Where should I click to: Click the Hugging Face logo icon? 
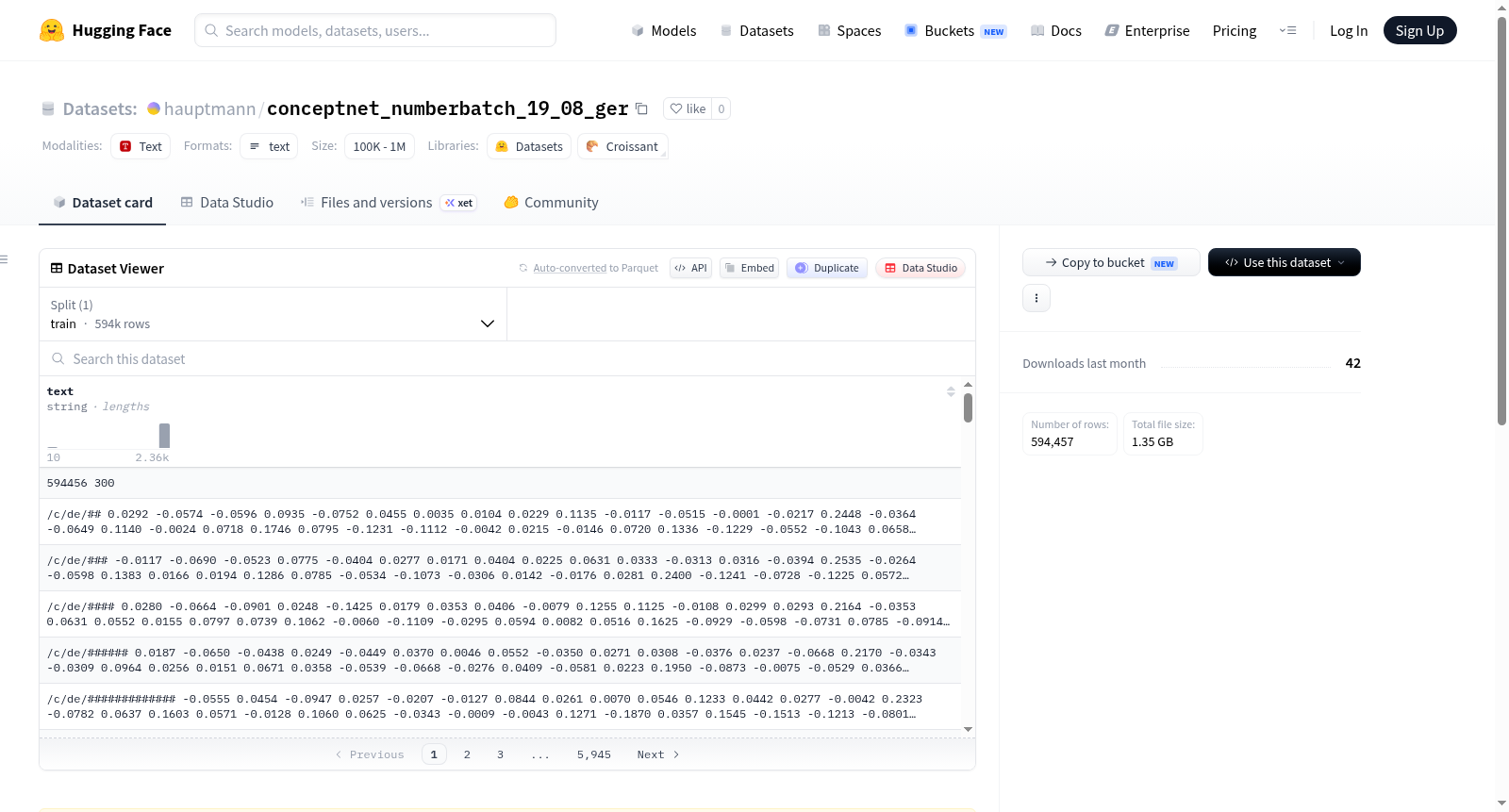(x=52, y=30)
